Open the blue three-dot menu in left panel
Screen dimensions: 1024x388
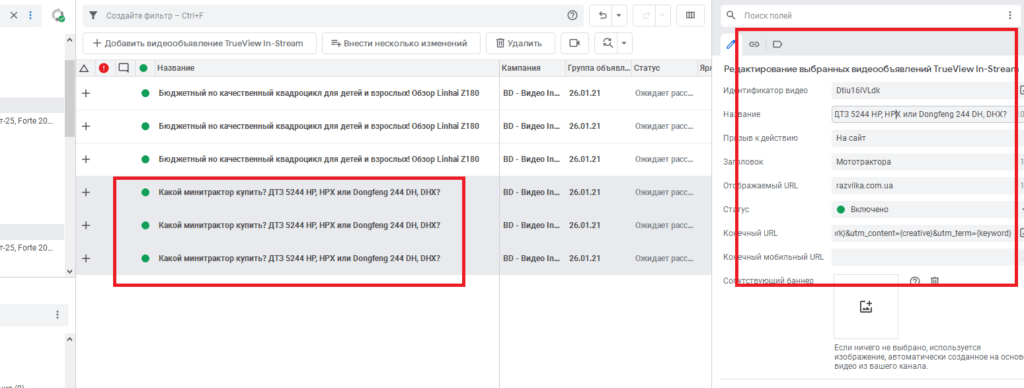tap(30, 15)
